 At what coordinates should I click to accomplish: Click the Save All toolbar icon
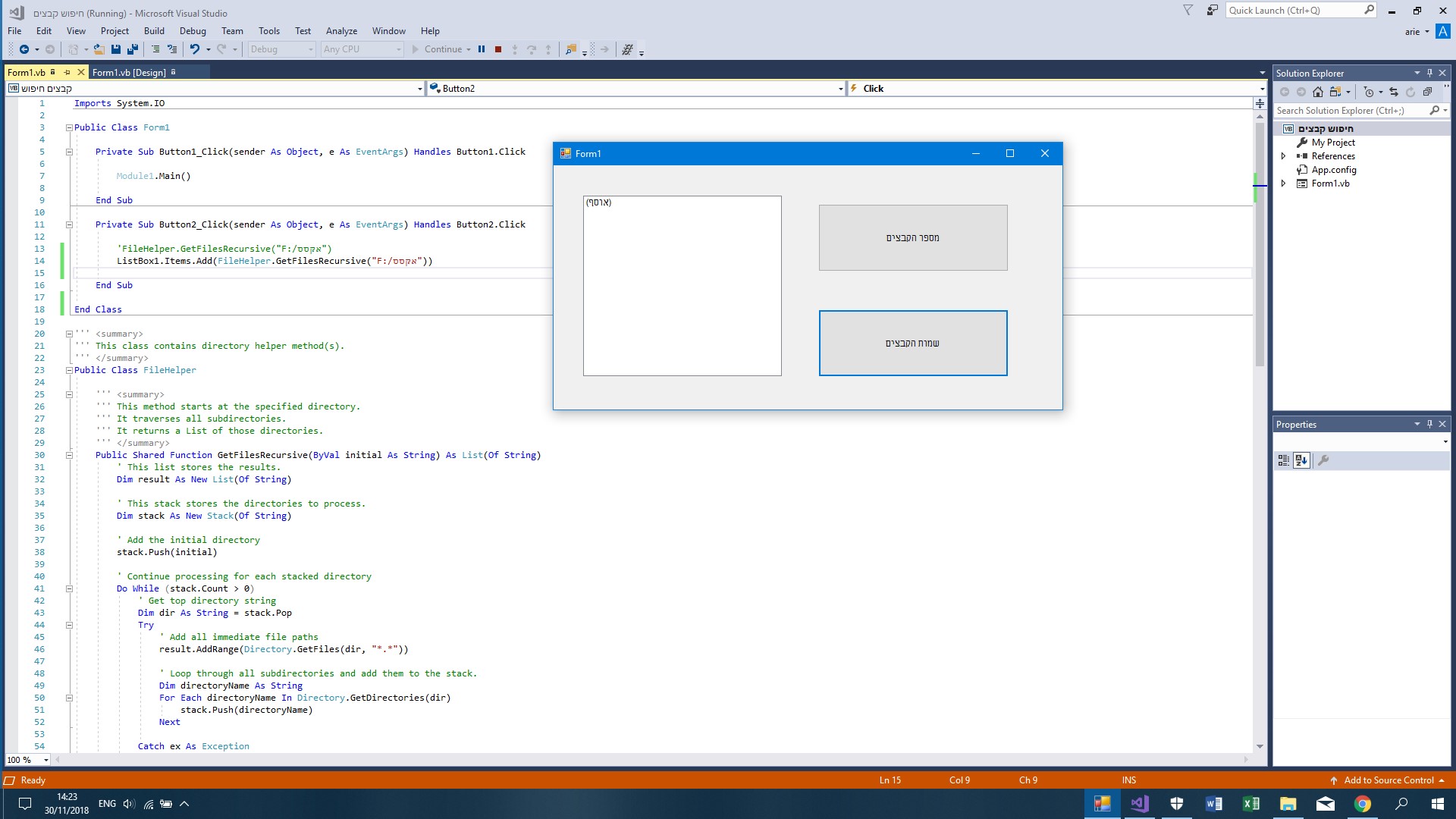(132, 49)
